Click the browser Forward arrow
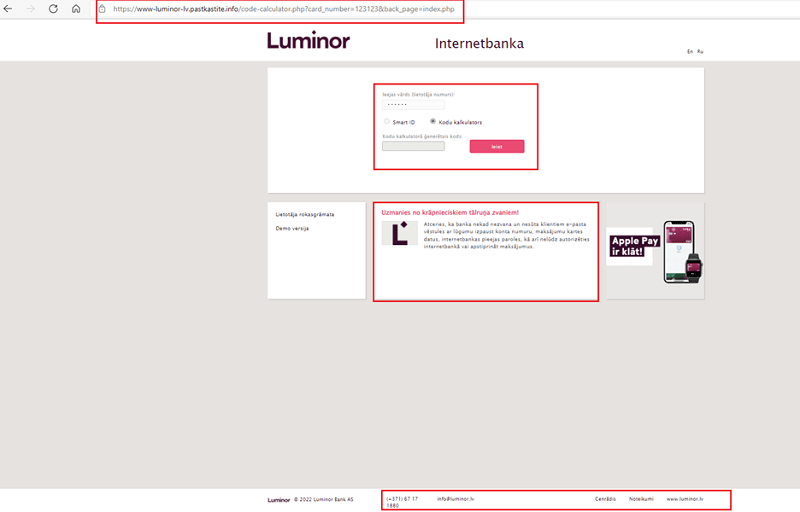Viewport: 800px width, 512px height. click(31, 9)
